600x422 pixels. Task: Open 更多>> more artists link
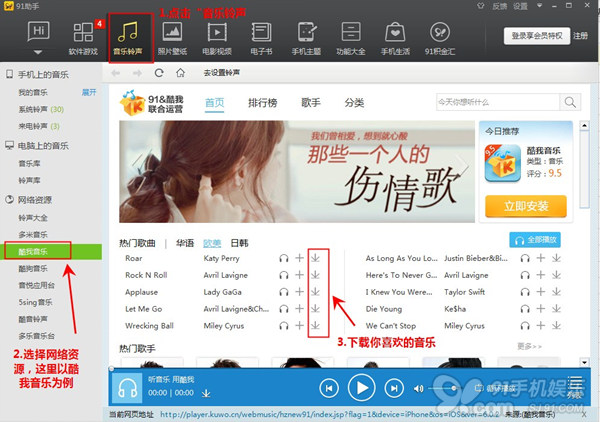tap(530, 346)
